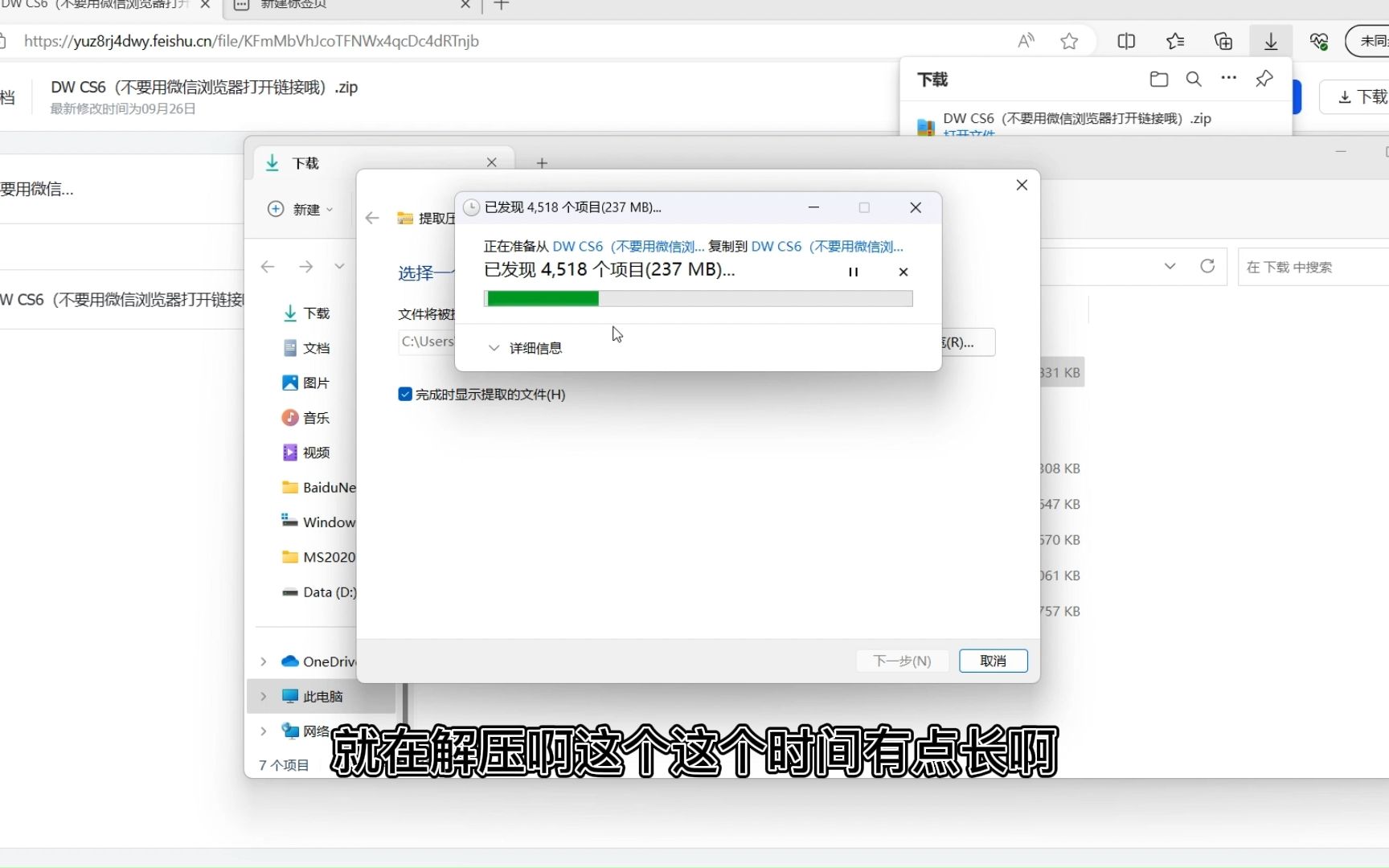Select the 331 KB file row
This screenshot has height=868, width=1389.
pos(1062,373)
